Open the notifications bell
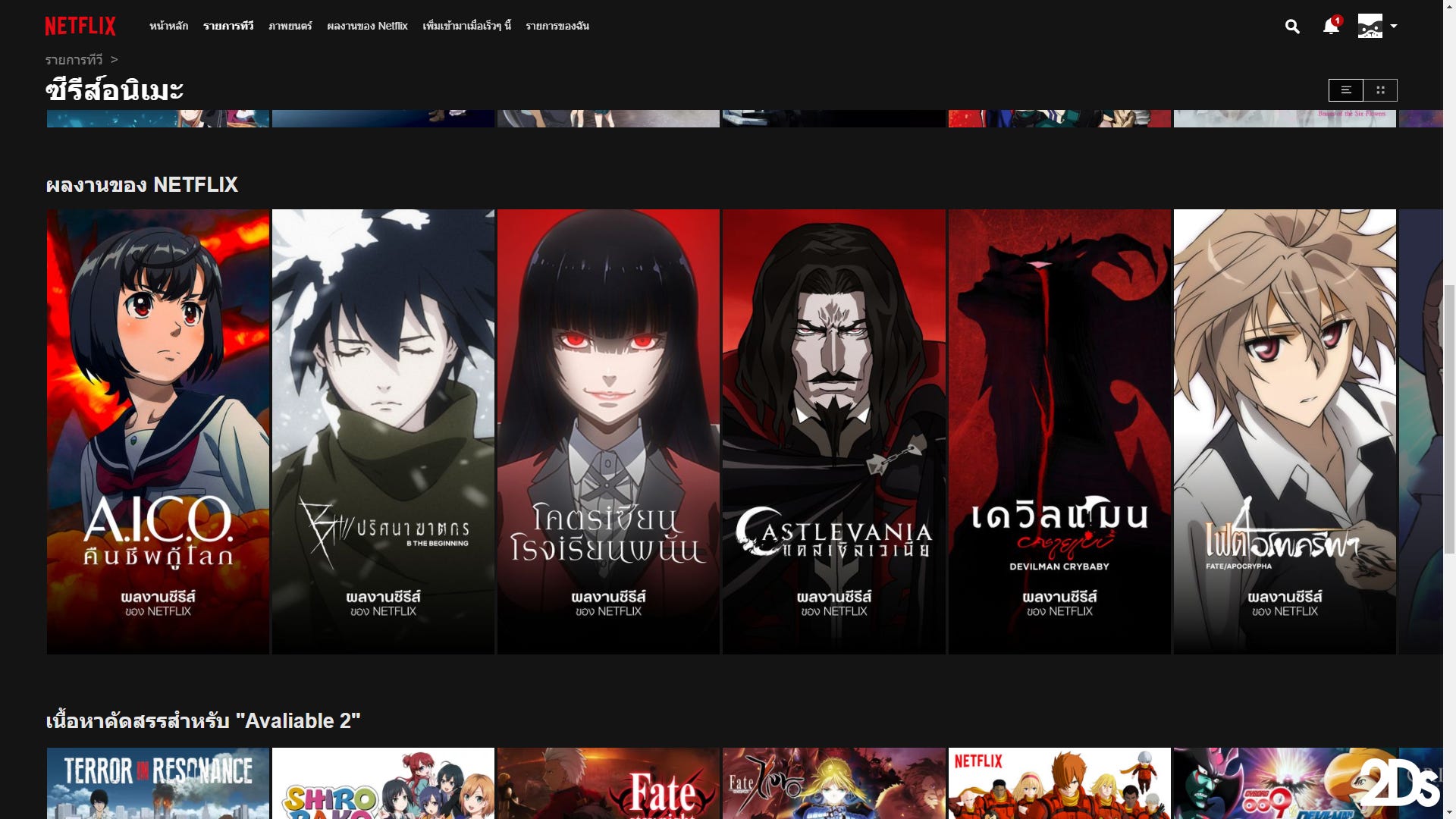This screenshot has width=1456, height=819. pos(1331,26)
